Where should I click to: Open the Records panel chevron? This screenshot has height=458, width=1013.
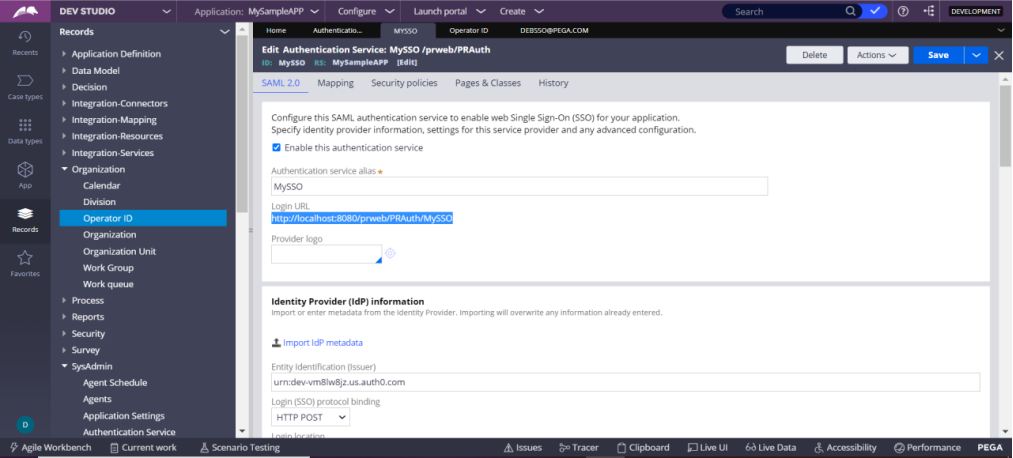tap(224, 32)
